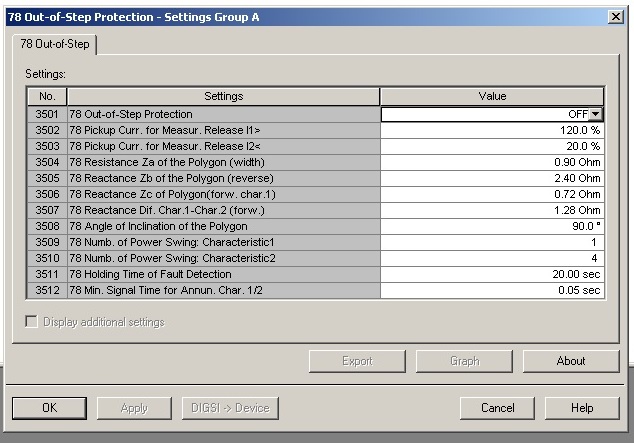Screen dimensions: 634x443
Task: Click the 20.00 sec holding time value
Action: [x=492, y=274]
